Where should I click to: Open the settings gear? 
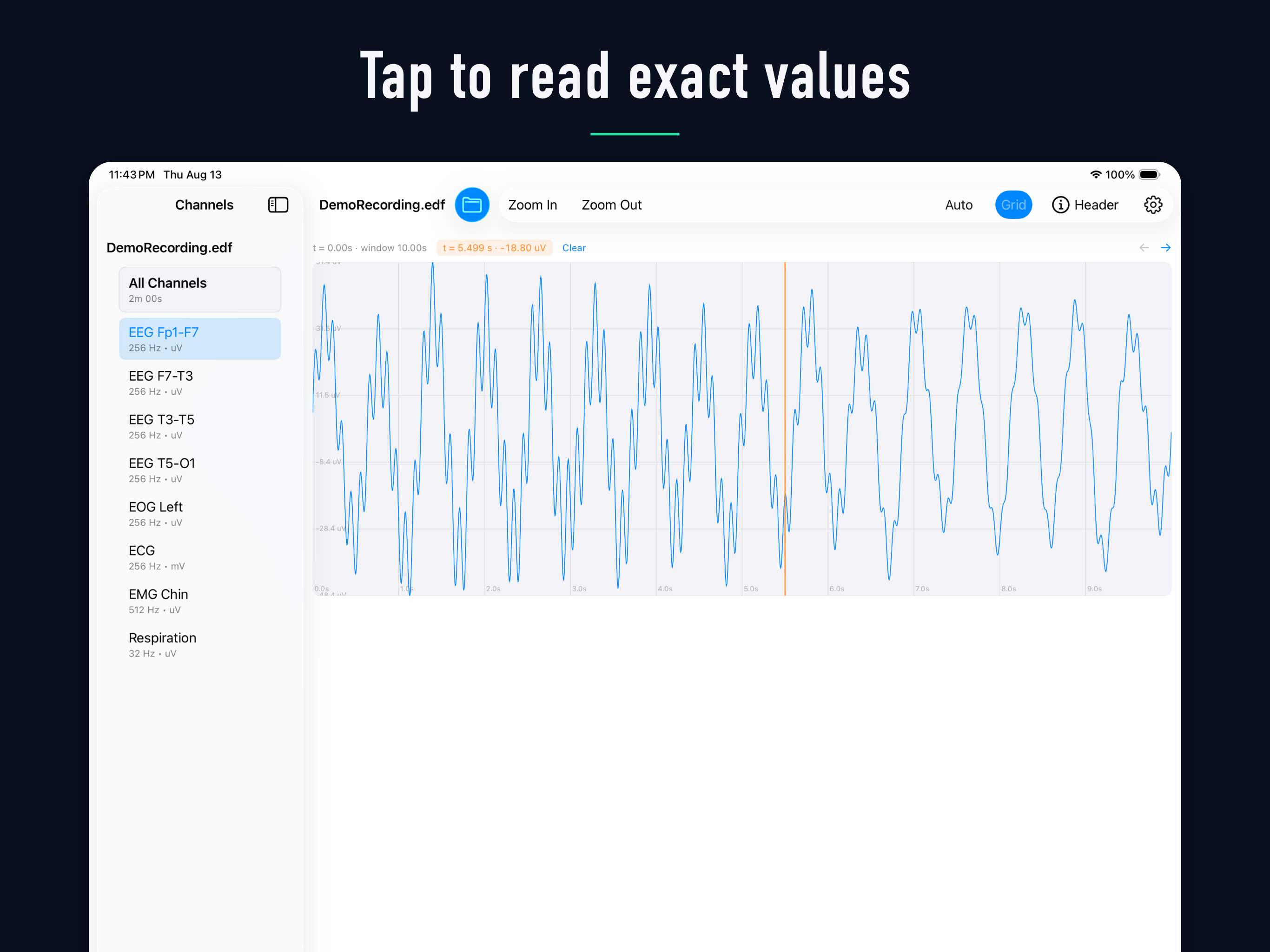tap(1153, 205)
